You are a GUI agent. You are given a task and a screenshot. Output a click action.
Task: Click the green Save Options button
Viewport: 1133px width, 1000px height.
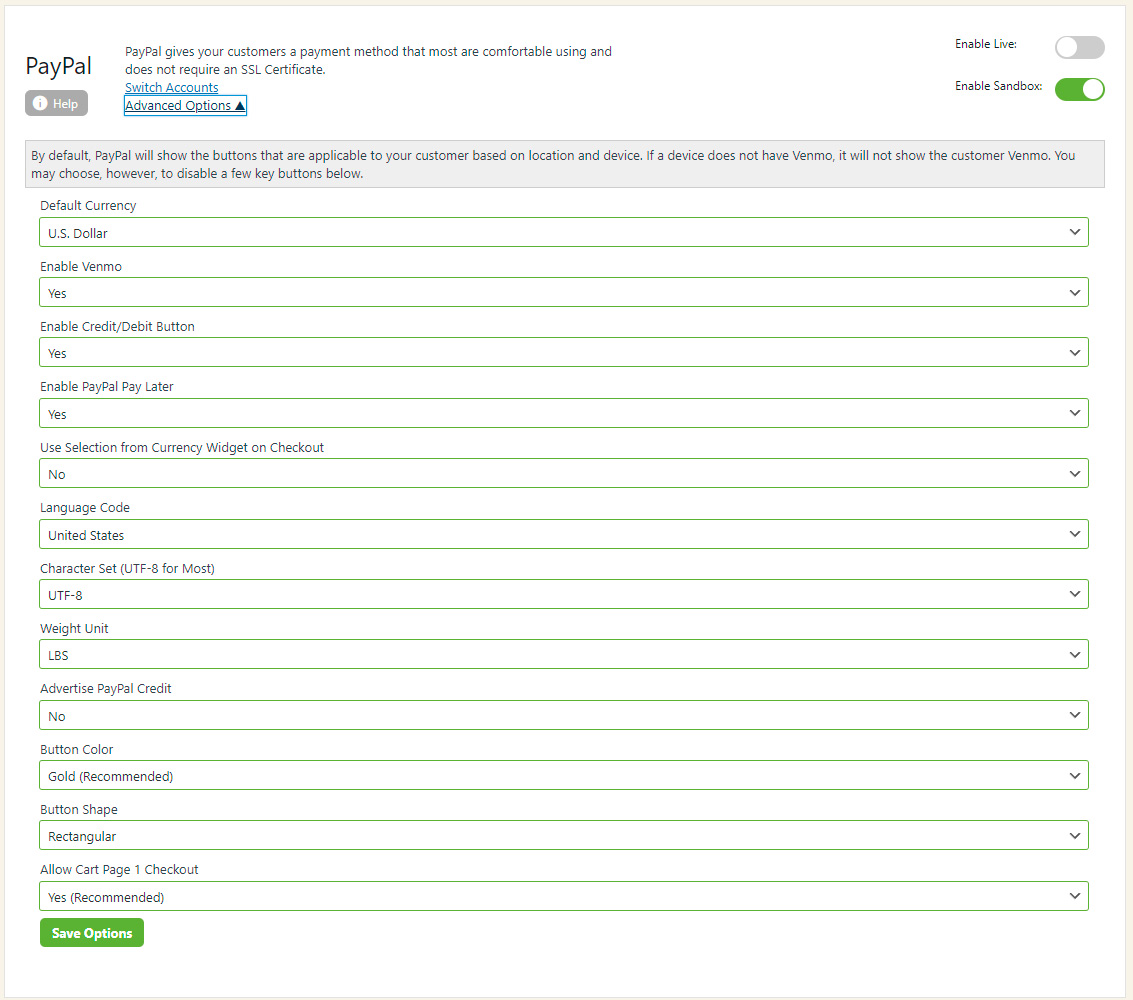[92, 933]
